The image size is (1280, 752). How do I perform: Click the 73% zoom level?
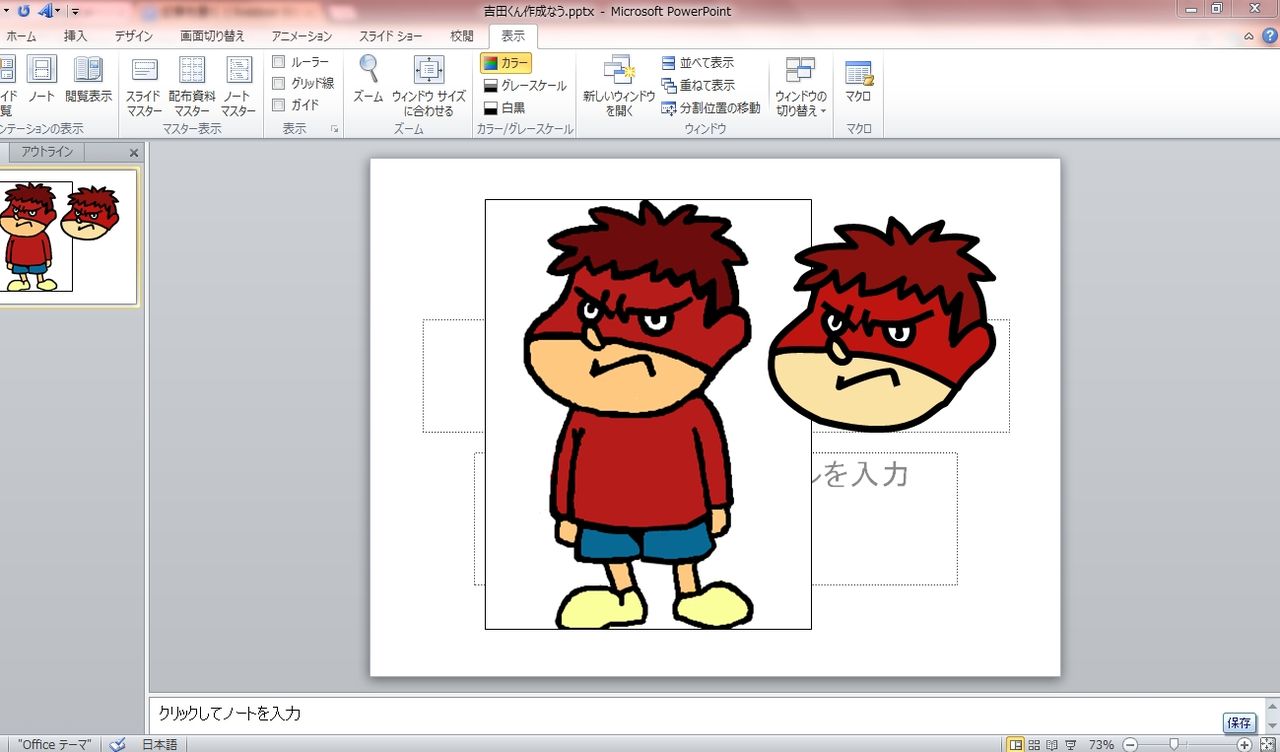[x=1102, y=745]
